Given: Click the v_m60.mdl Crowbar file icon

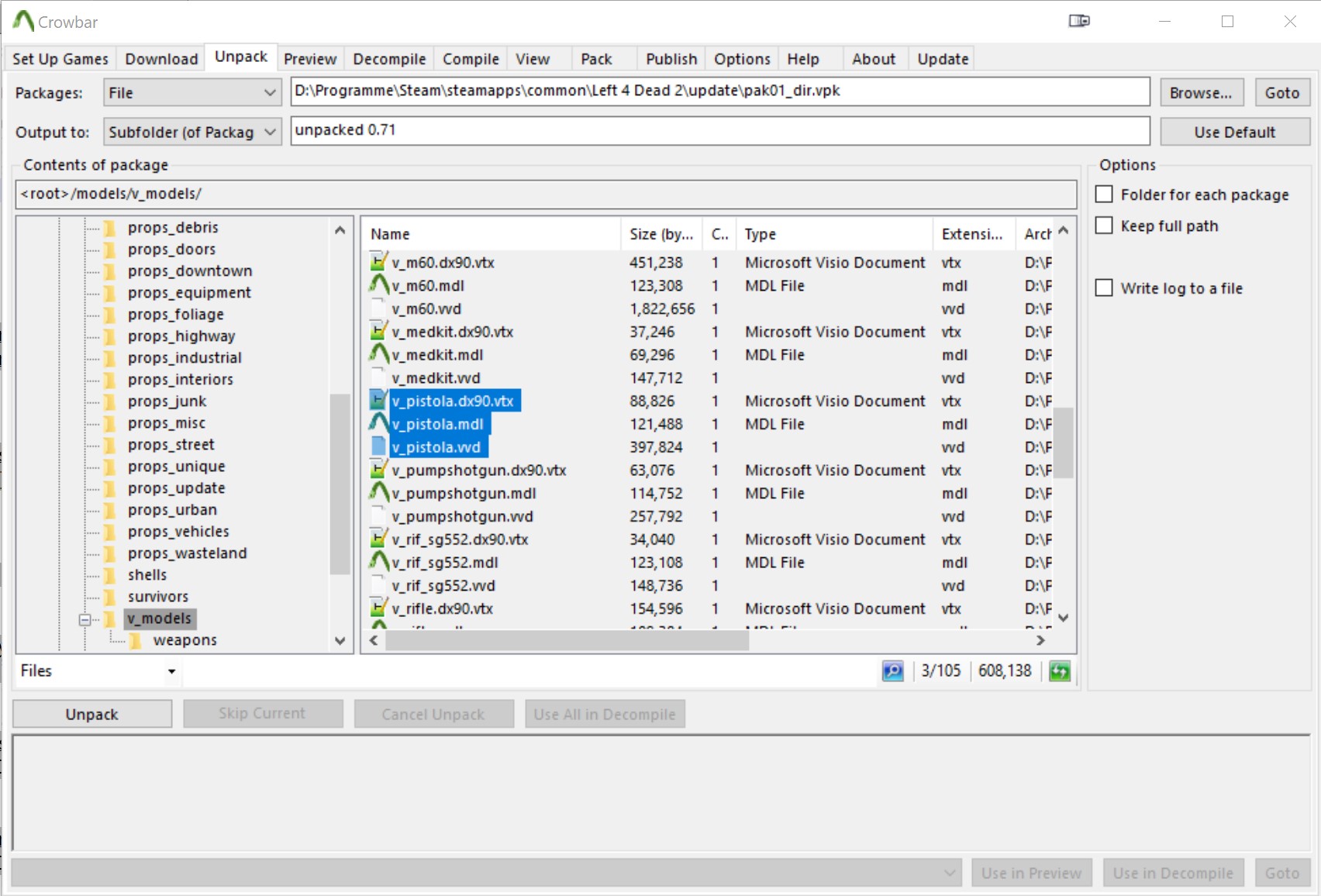Looking at the screenshot, I should (x=378, y=285).
